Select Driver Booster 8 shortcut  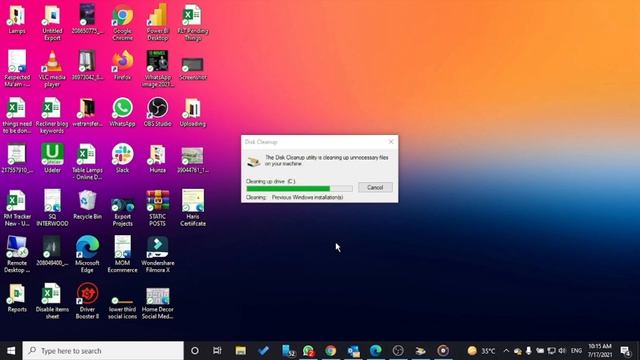pyautogui.click(x=87, y=301)
